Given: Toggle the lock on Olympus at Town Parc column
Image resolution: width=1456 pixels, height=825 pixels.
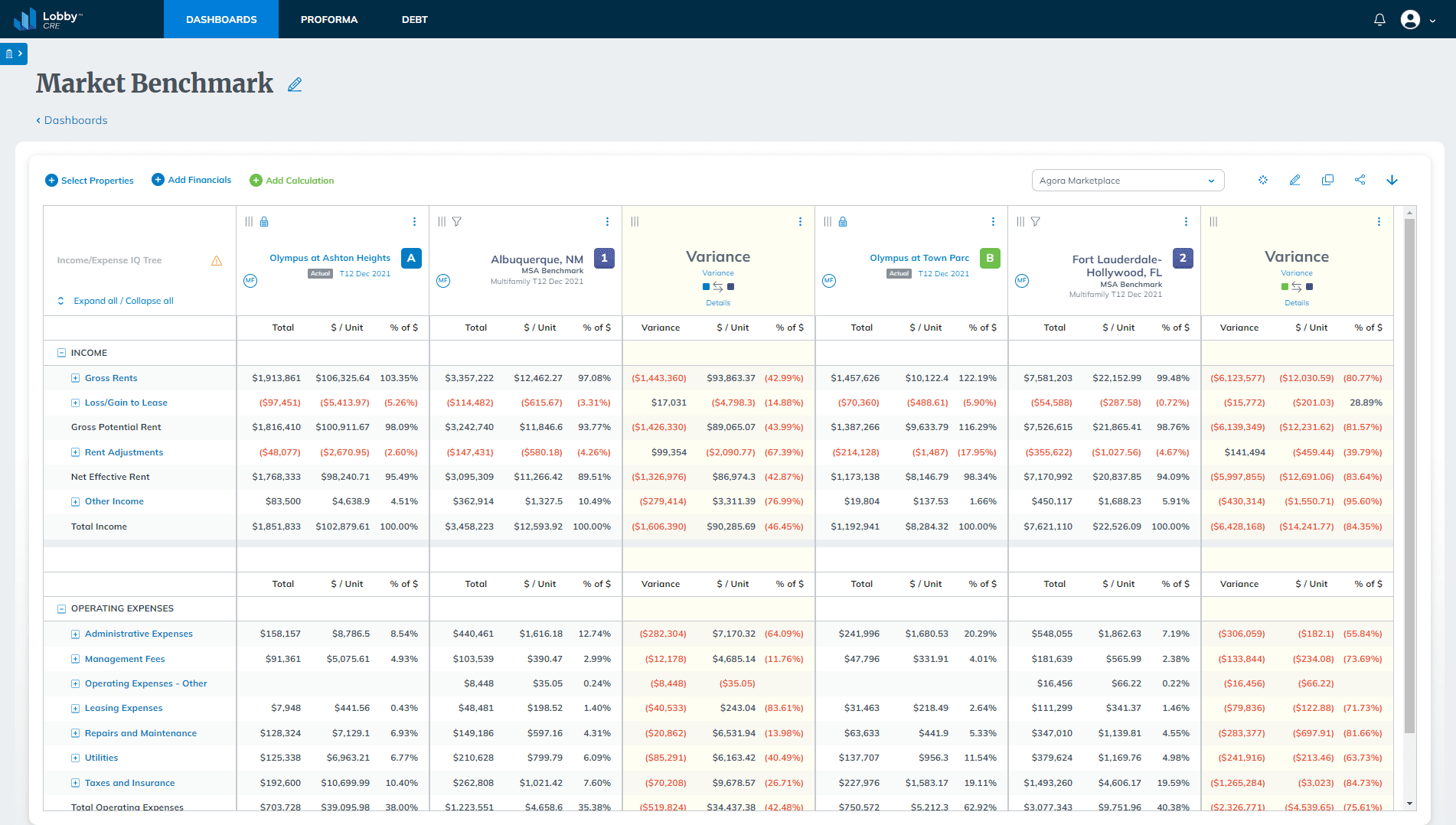Looking at the screenshot, I should [x=842, y=221].
